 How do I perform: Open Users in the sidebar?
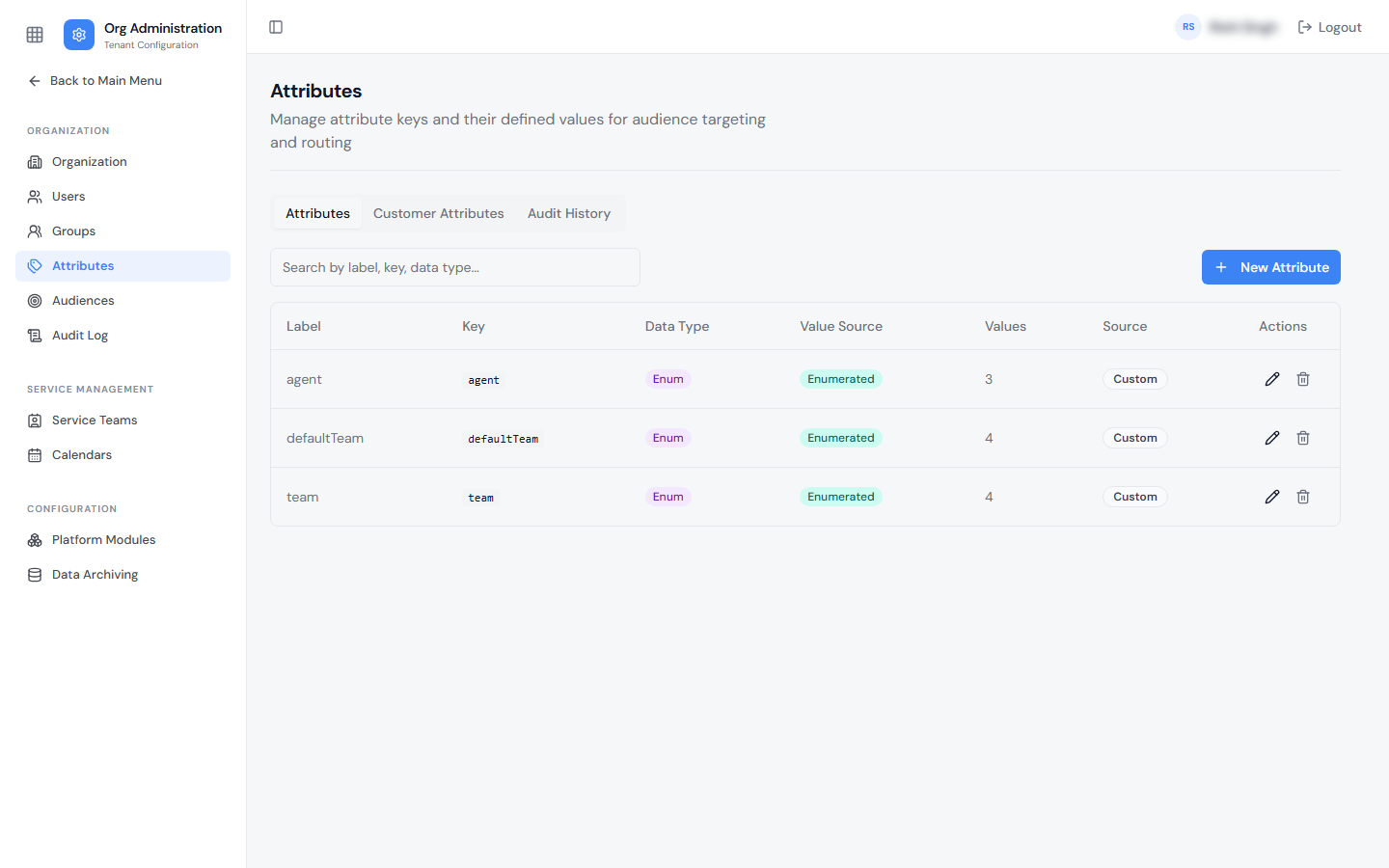click(x=123, y=197)
